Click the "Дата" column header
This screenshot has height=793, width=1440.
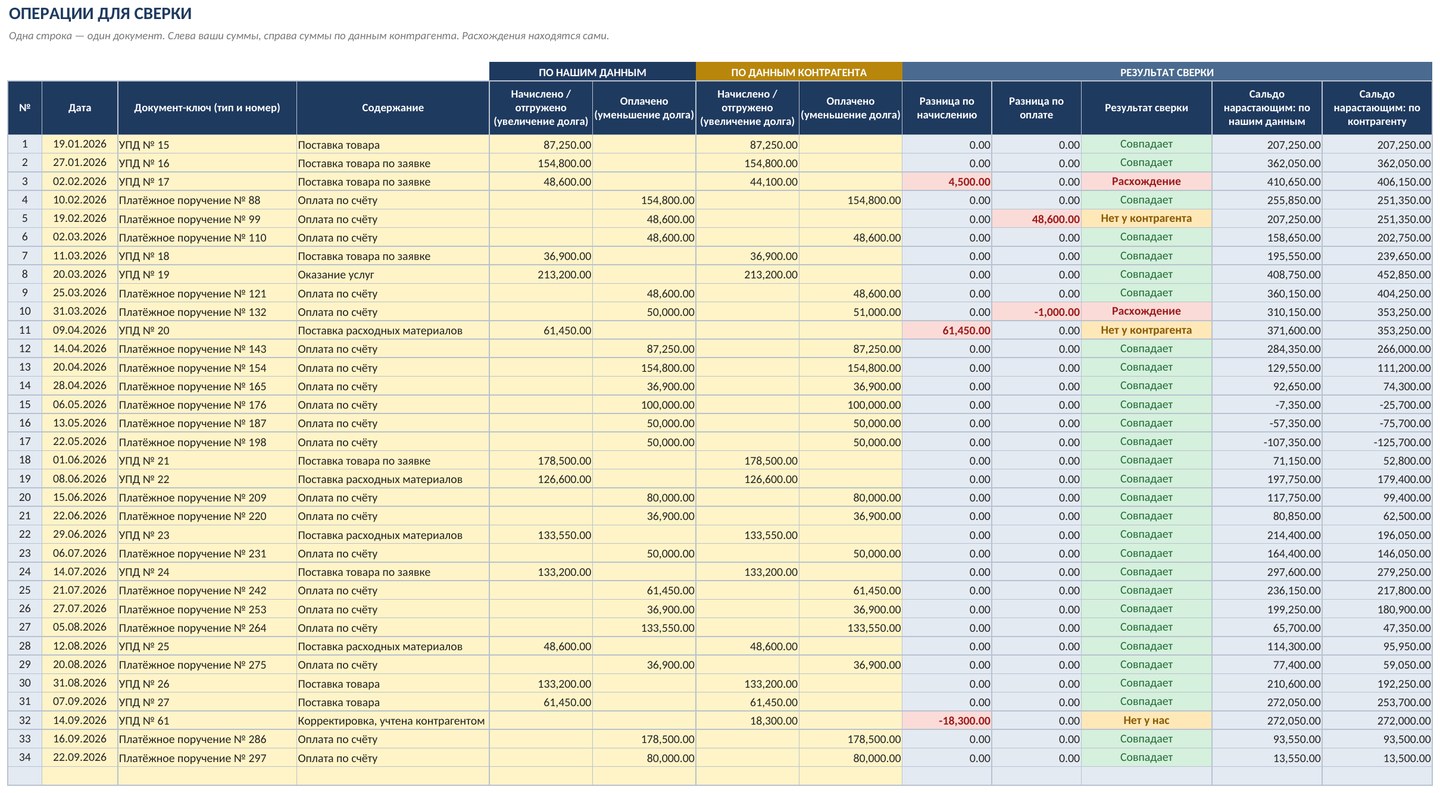(80, 108)
